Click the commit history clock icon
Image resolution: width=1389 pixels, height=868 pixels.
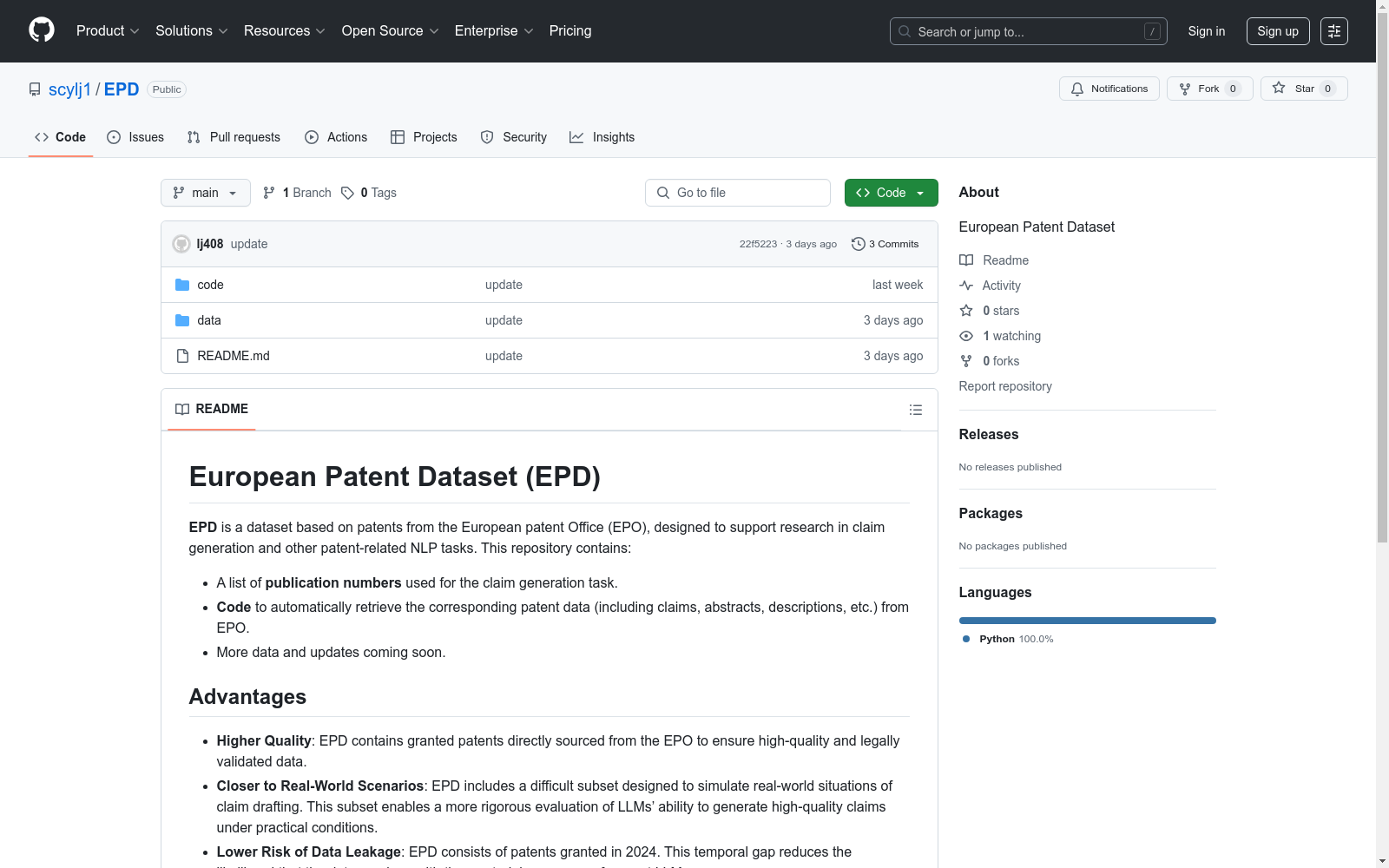(859, 244)
